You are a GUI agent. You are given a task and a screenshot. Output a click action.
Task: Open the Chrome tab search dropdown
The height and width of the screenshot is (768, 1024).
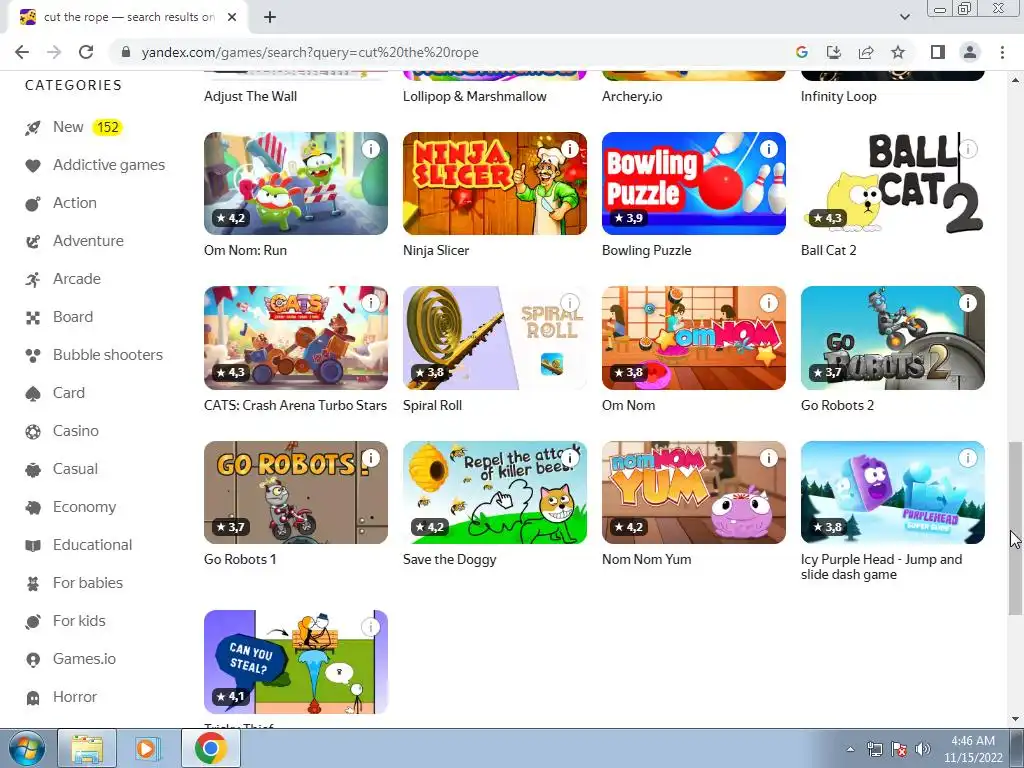pyautogui.click(x=904, y=17)
